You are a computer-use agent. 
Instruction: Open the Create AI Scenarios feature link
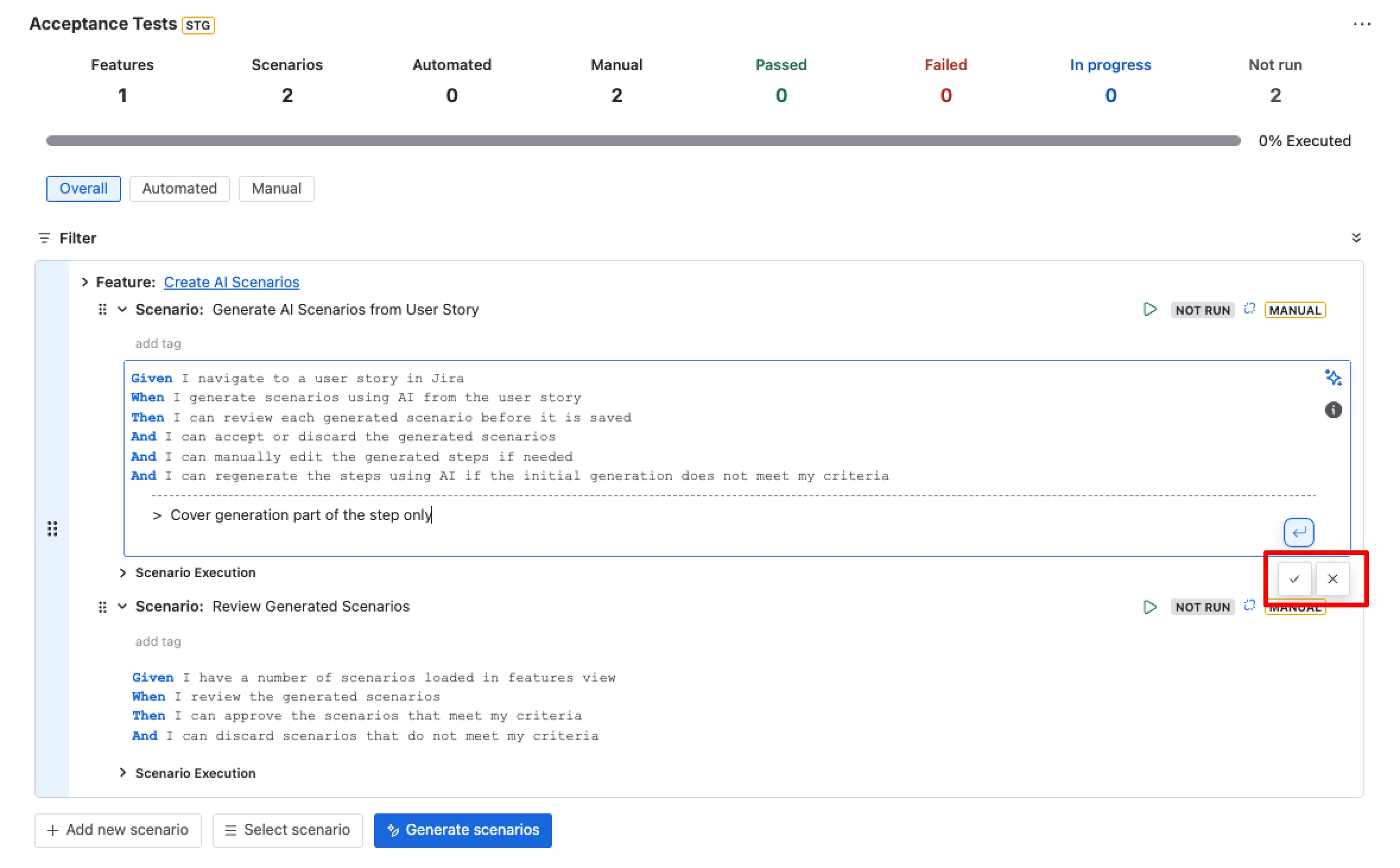[x=232, y=282]
